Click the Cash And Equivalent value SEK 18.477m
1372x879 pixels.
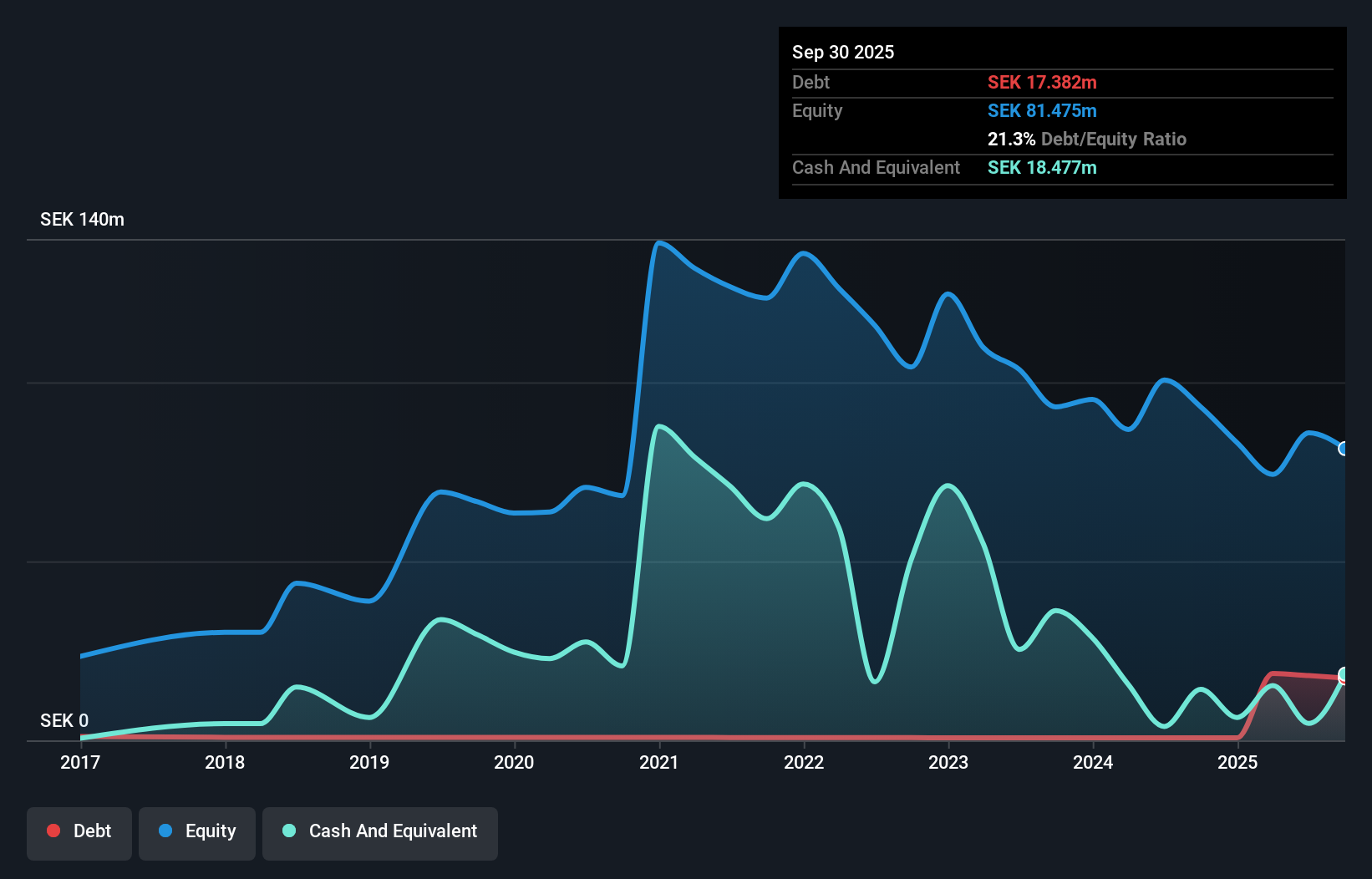coord(1042,168)
